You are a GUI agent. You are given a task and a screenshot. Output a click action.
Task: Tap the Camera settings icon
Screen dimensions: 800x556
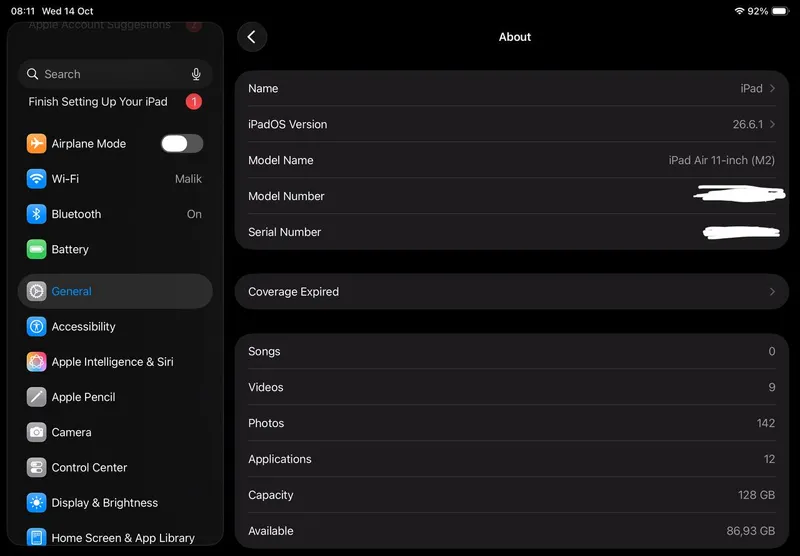click(x=36, y=432)
